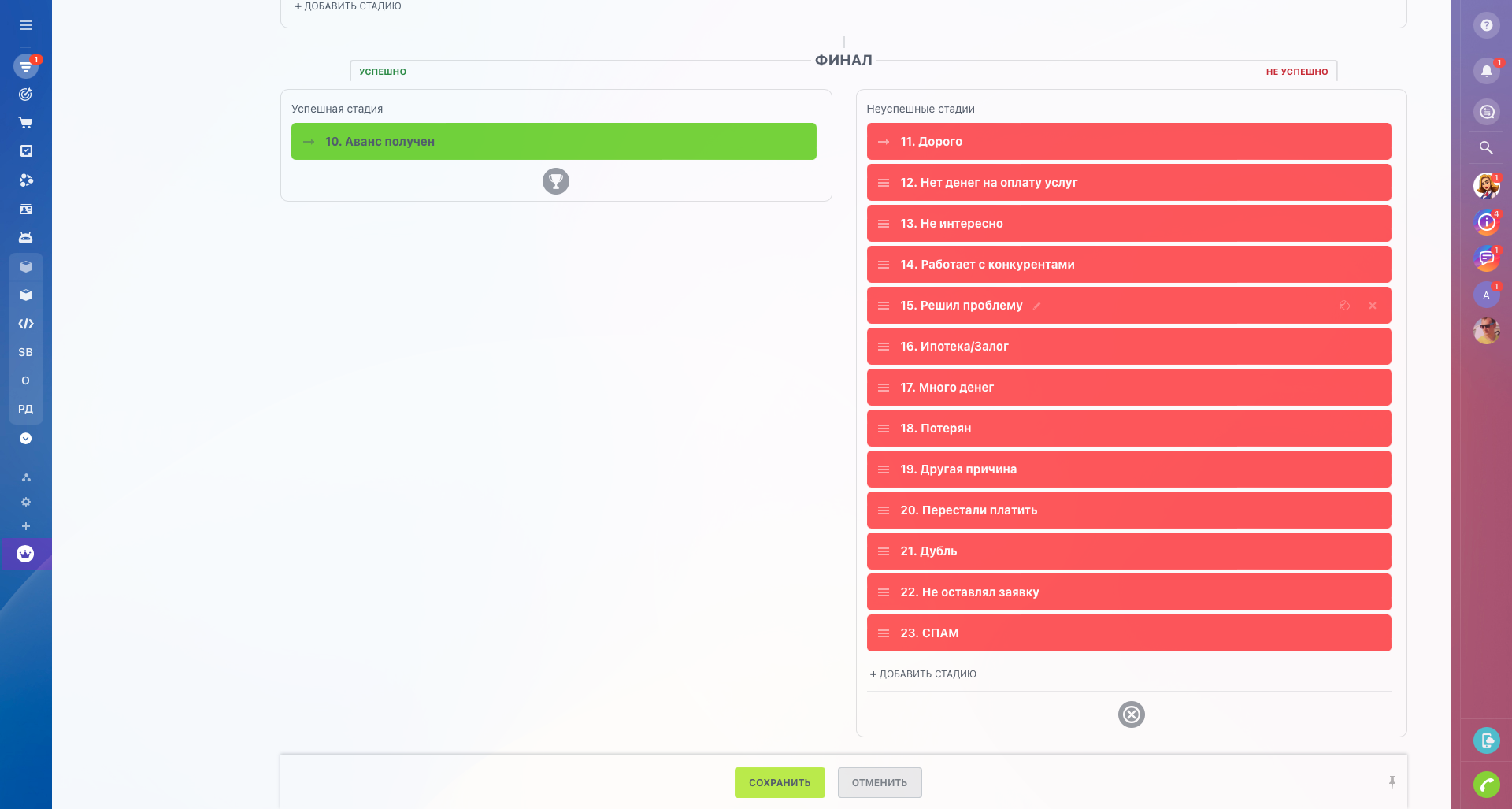The width and height of the screenshot is (1512, 809).
Task: Open the SB sidebar item
Action: pyautogui.click(x=26, y=352)
